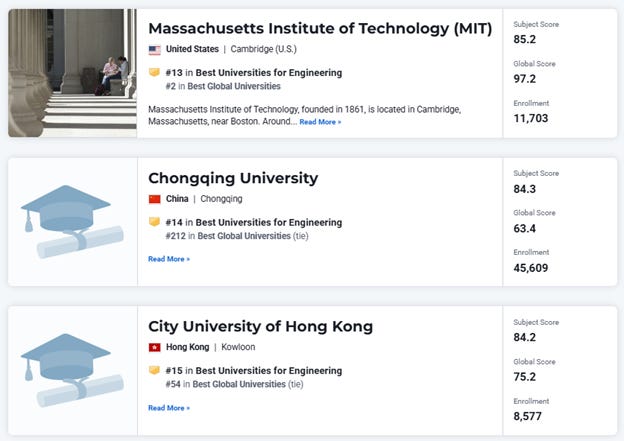Image resolution: width=624 pixels, height=441 pixels.
Task: Click Chongqing University graduation cap placeholder image
Action: 72,222
